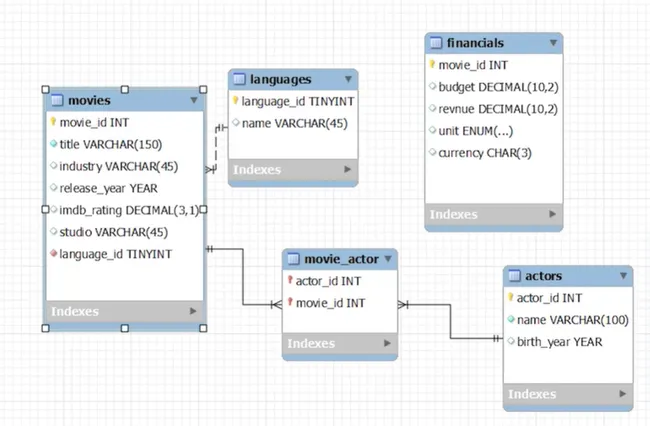Viewport: 650px width, 426px height.
Task: Click the red foreign key diamond of language_id
Action: pyautogui.click(x=53, y=253)
